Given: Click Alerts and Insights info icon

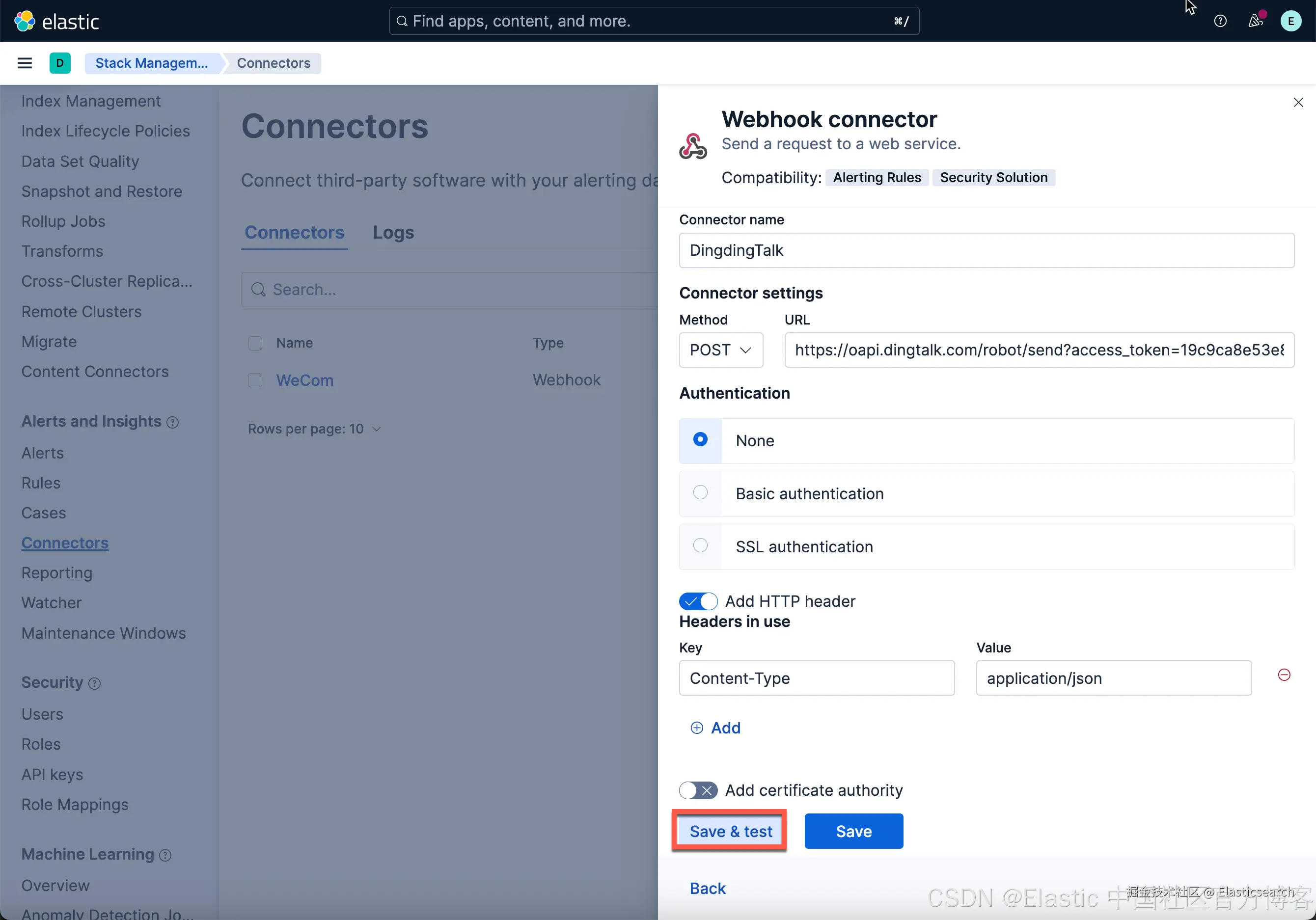Looking at the screenshot, I should point(172,423).
